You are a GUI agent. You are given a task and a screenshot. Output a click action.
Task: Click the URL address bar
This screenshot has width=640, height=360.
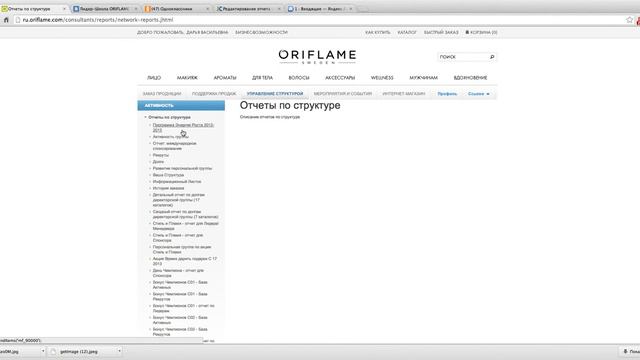pyautogui.click(x=318, y=20)
